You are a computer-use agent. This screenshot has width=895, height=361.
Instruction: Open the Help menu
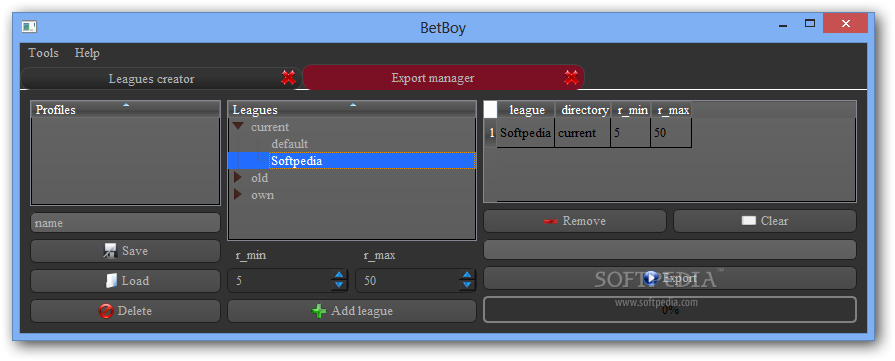[87, 53]
